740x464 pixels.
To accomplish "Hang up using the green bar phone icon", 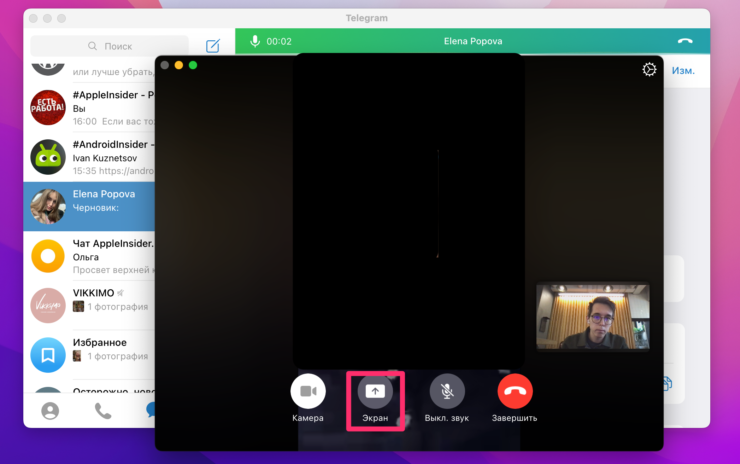I will point(685,41).
